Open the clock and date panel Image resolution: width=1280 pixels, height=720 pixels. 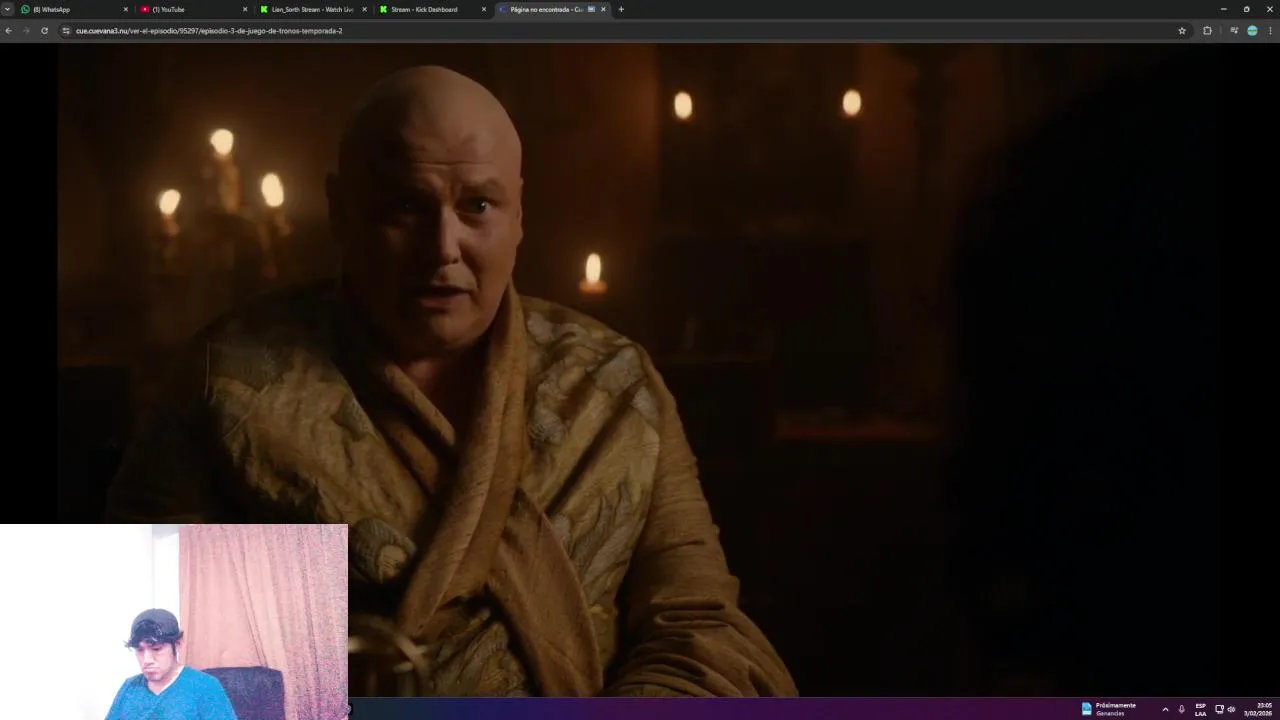coord(1258,709)
